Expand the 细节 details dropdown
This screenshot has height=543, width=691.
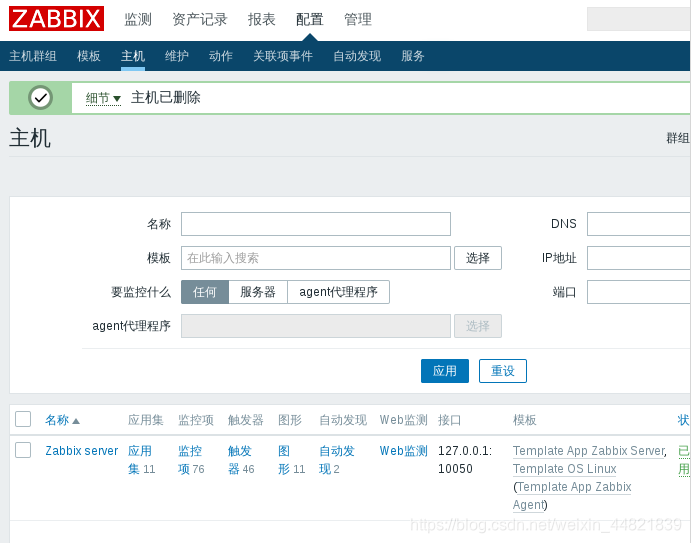[103, 98]
